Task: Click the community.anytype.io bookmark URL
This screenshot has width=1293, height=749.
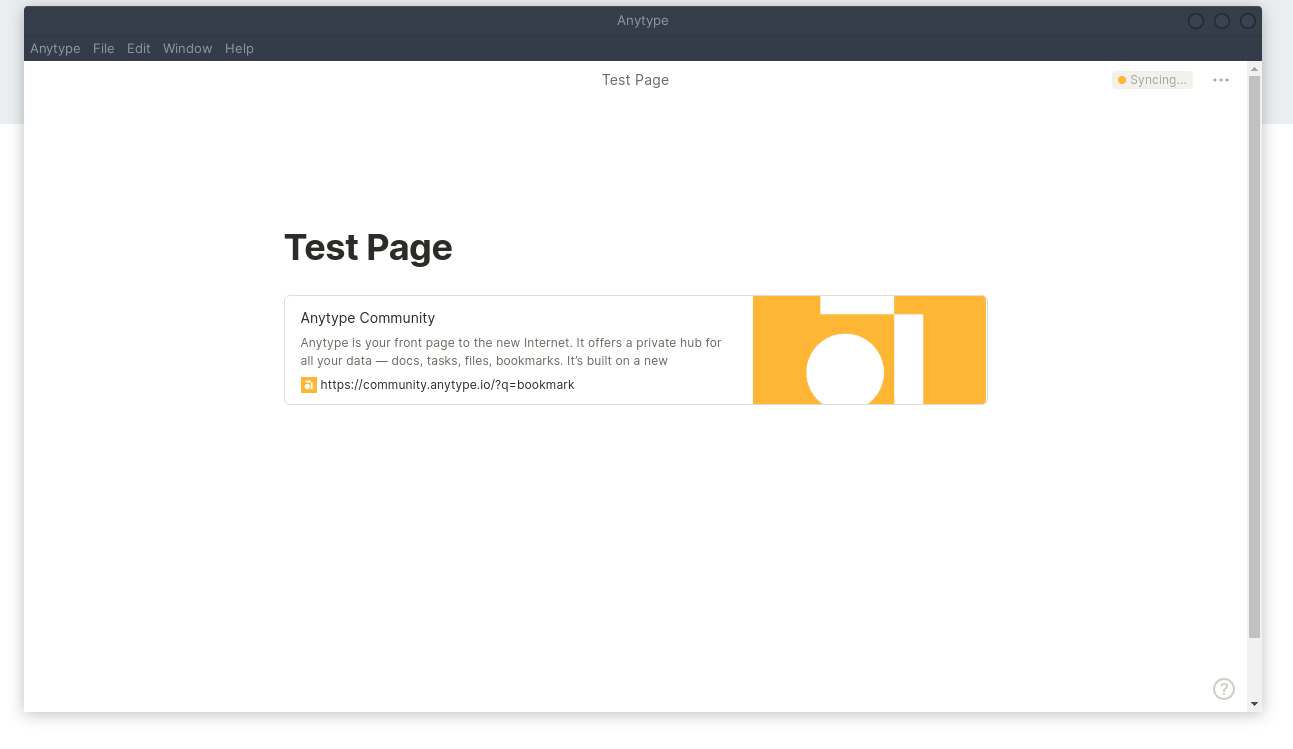Action: pos(447,385)
